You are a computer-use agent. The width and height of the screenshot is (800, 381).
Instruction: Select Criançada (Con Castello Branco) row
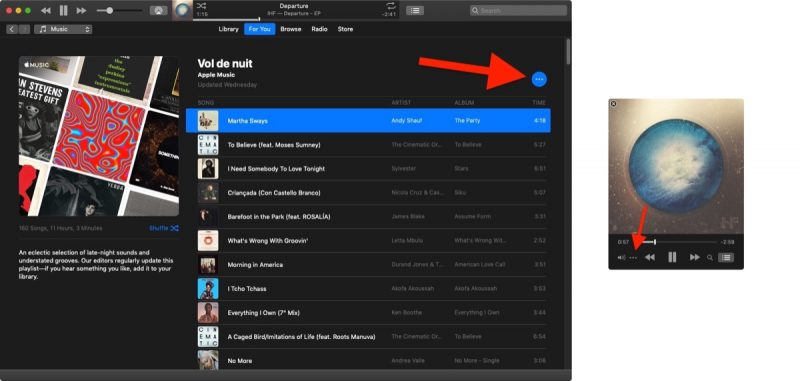pyautogui.click(x=368, y=193)
